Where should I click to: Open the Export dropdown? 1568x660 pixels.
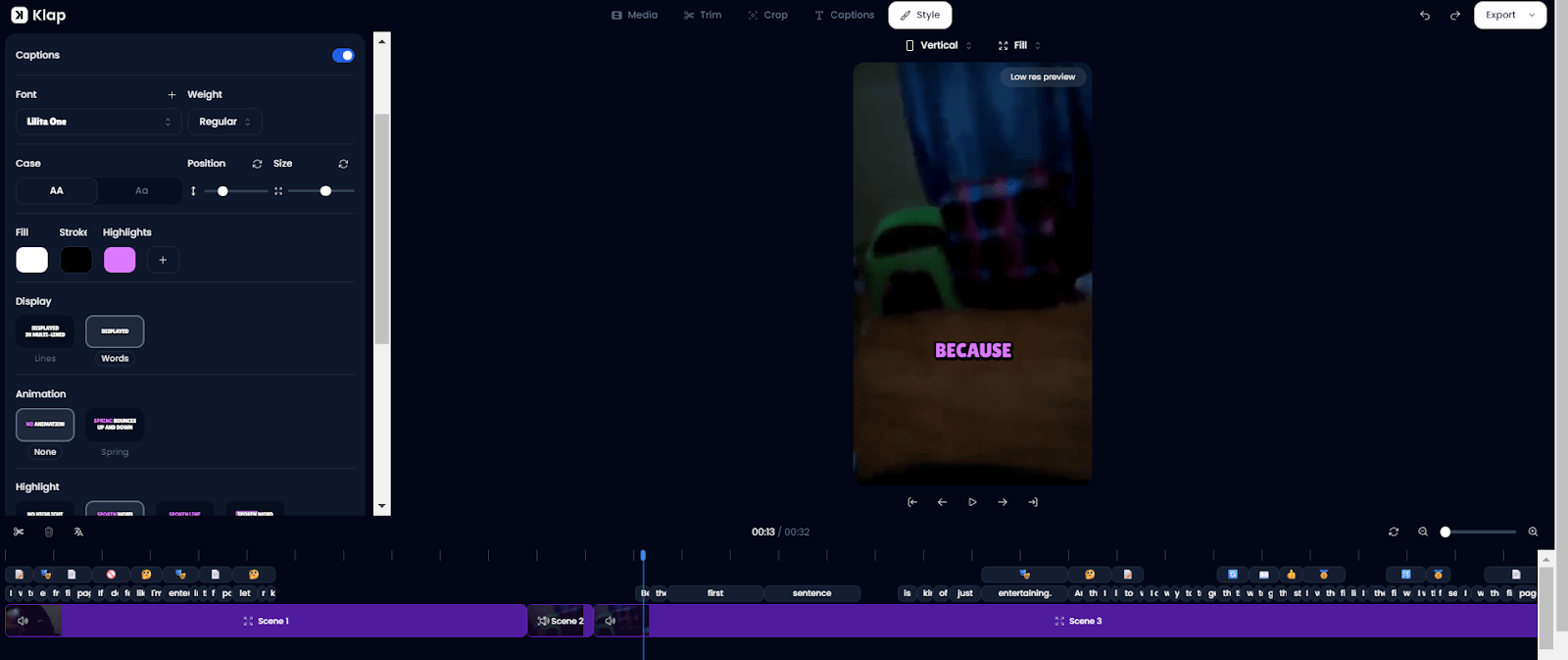coord(1510,15)
